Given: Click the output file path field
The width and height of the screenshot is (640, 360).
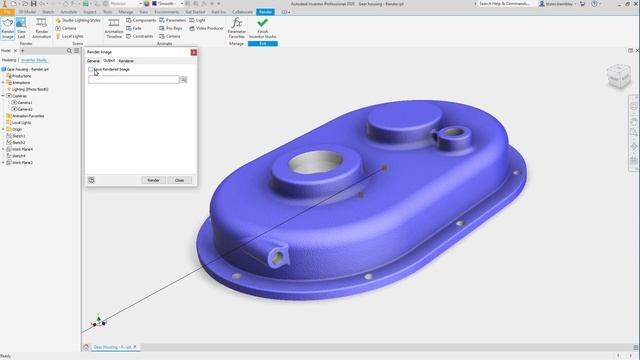Looking at the screenshot, I should click(x=134, y=80).
